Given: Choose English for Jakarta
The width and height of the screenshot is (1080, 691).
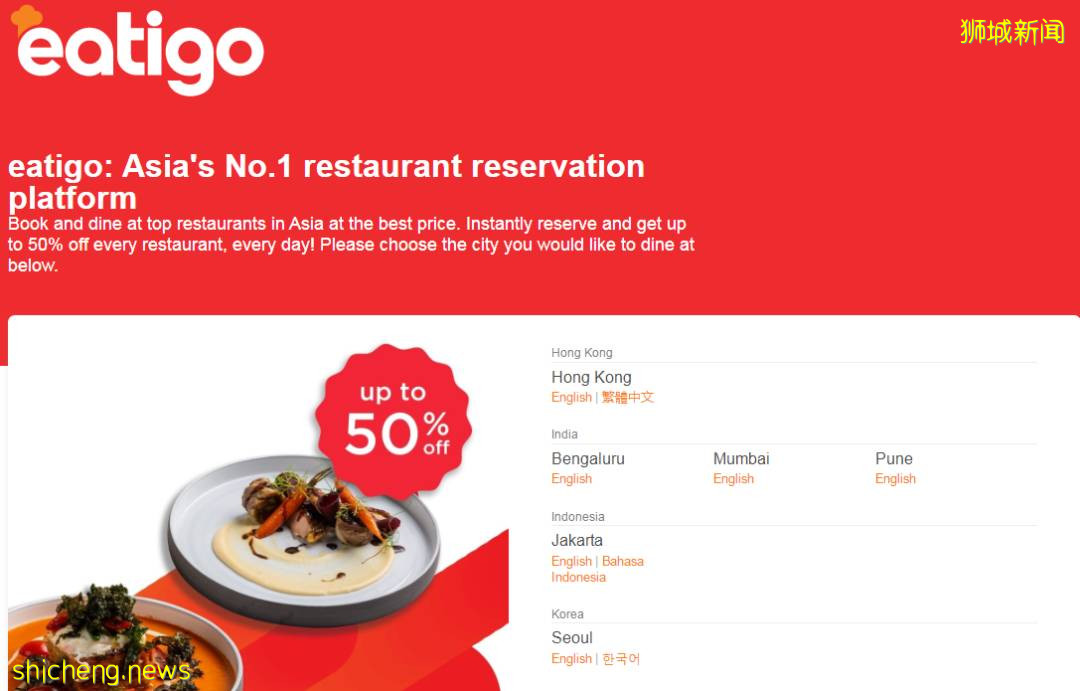Looking at the screenshot, I should 571,561.
